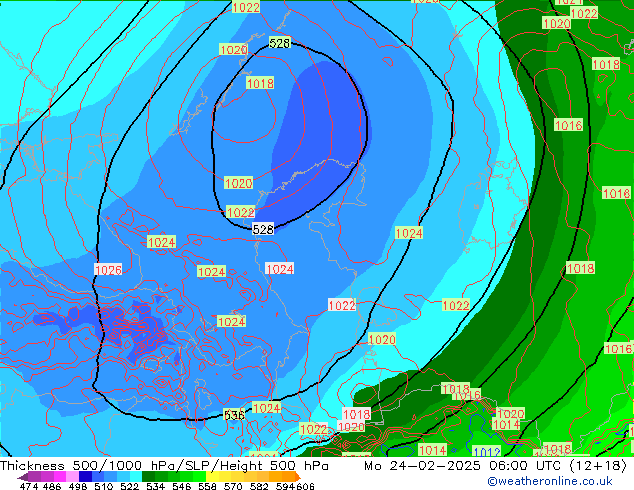Click the blue 1012 pressure label
The image size is (634, 490).
tap(486, 452)
